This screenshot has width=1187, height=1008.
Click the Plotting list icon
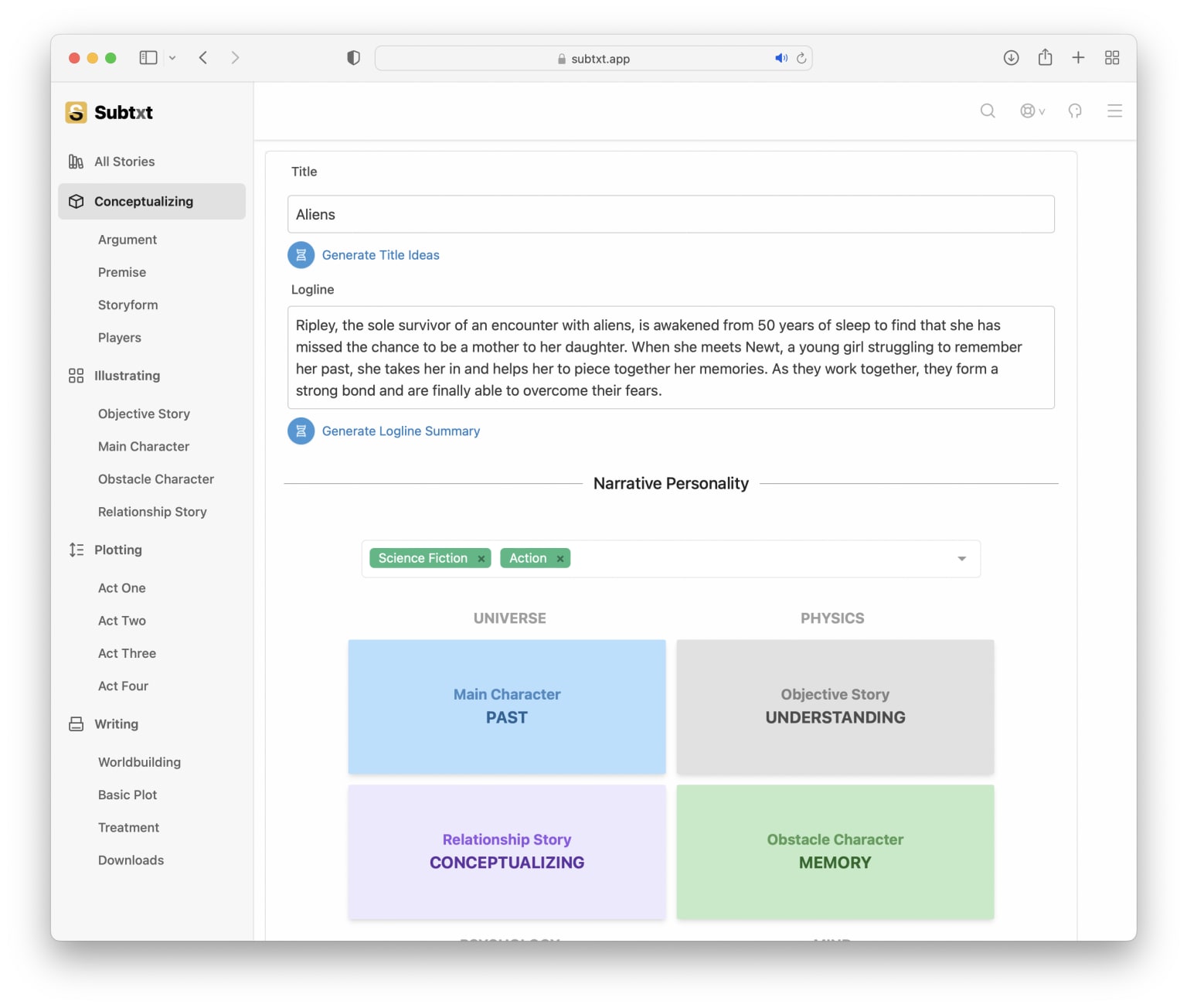(76, 550)
